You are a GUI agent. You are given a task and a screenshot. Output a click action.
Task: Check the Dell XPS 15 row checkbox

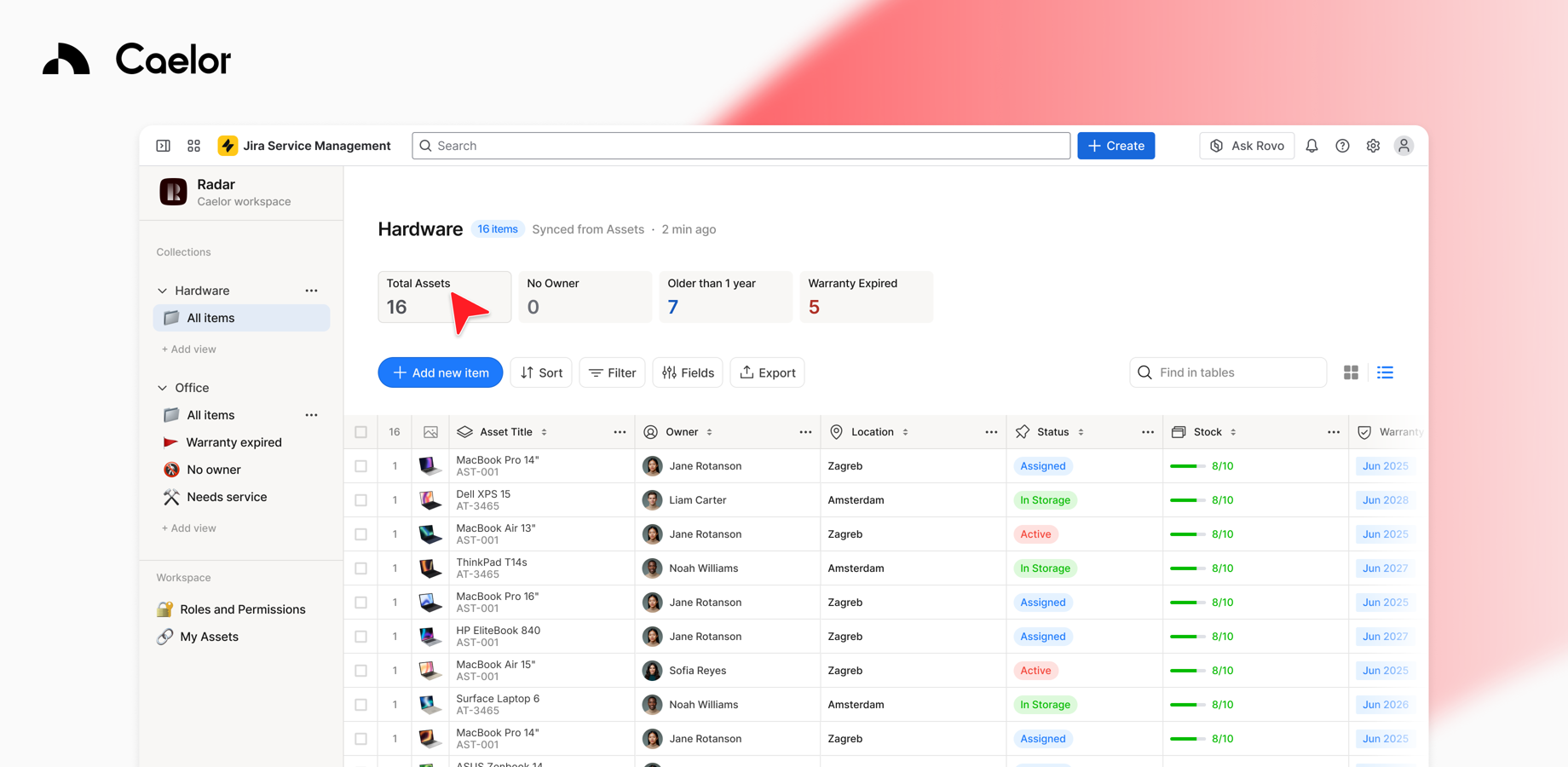click(361, 500)
